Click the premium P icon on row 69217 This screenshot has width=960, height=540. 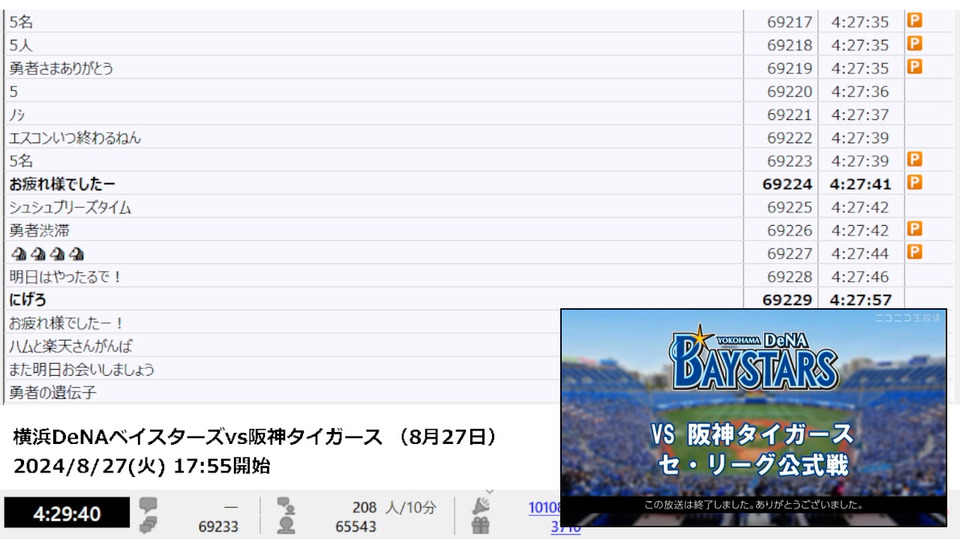[x=914, y=21]
